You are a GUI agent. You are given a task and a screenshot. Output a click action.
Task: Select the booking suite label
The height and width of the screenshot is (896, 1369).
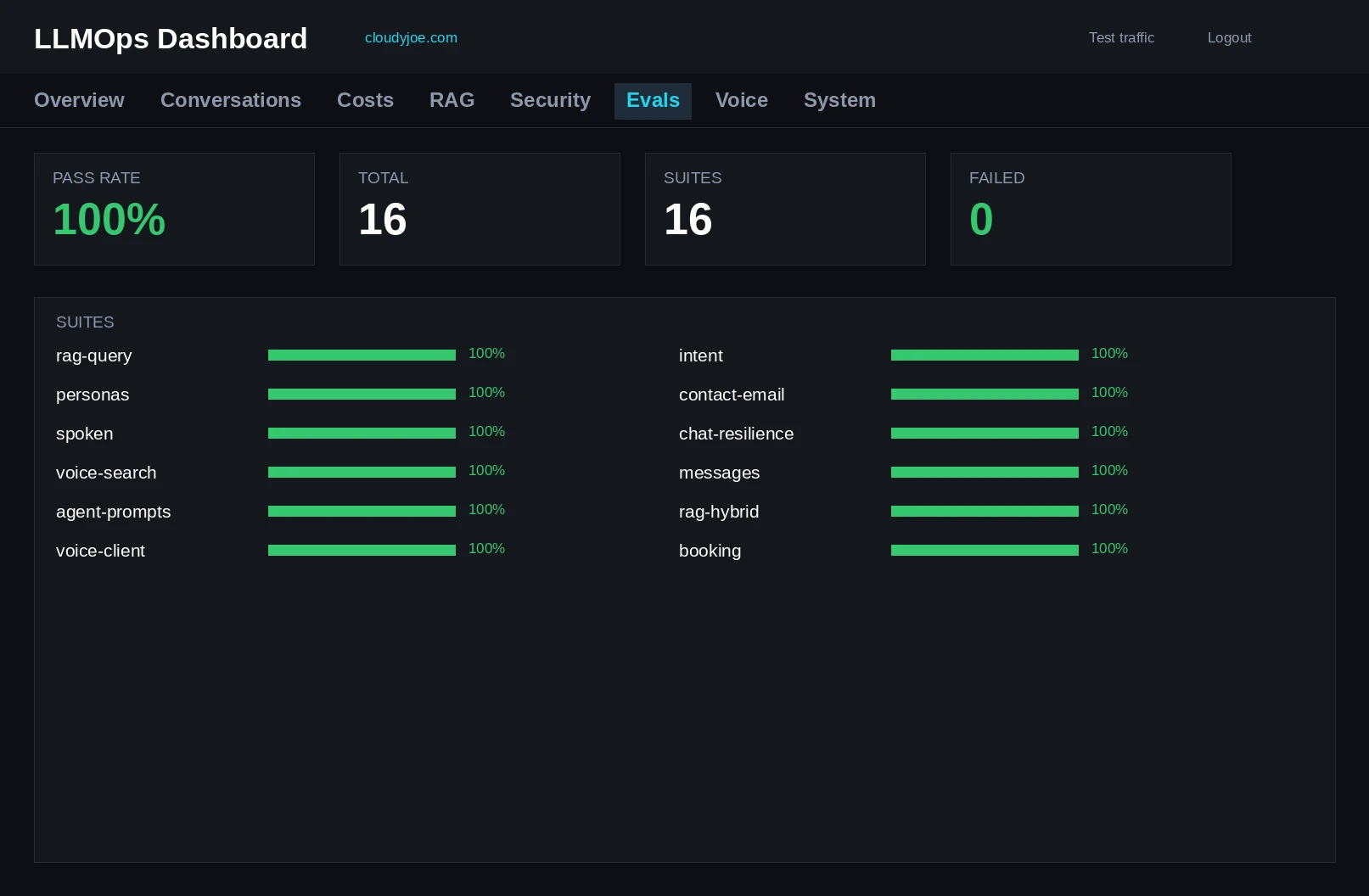(x=710, y=551)
